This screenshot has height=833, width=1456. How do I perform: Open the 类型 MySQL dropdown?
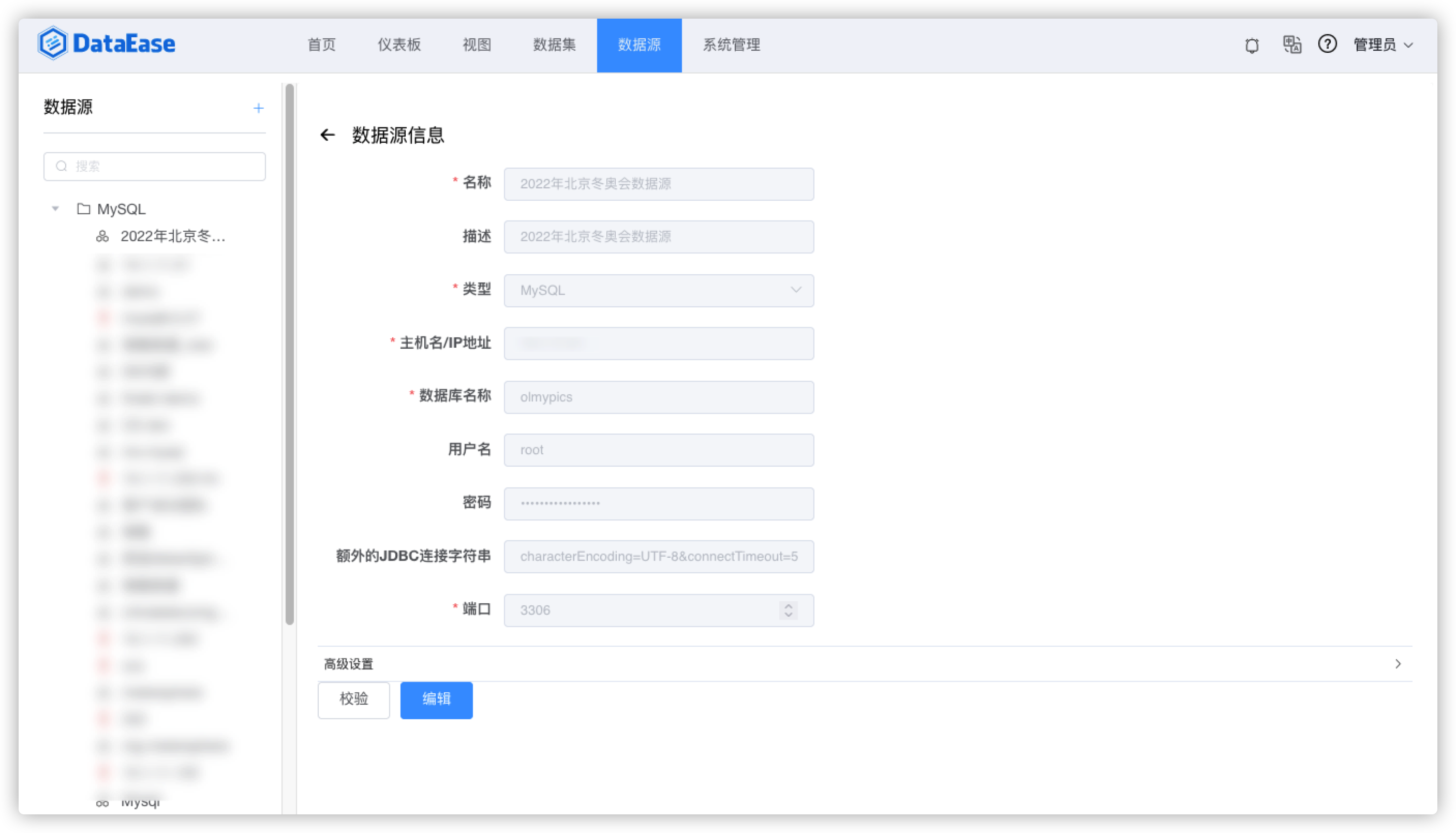pyautogui.click(x=659, y=291)
